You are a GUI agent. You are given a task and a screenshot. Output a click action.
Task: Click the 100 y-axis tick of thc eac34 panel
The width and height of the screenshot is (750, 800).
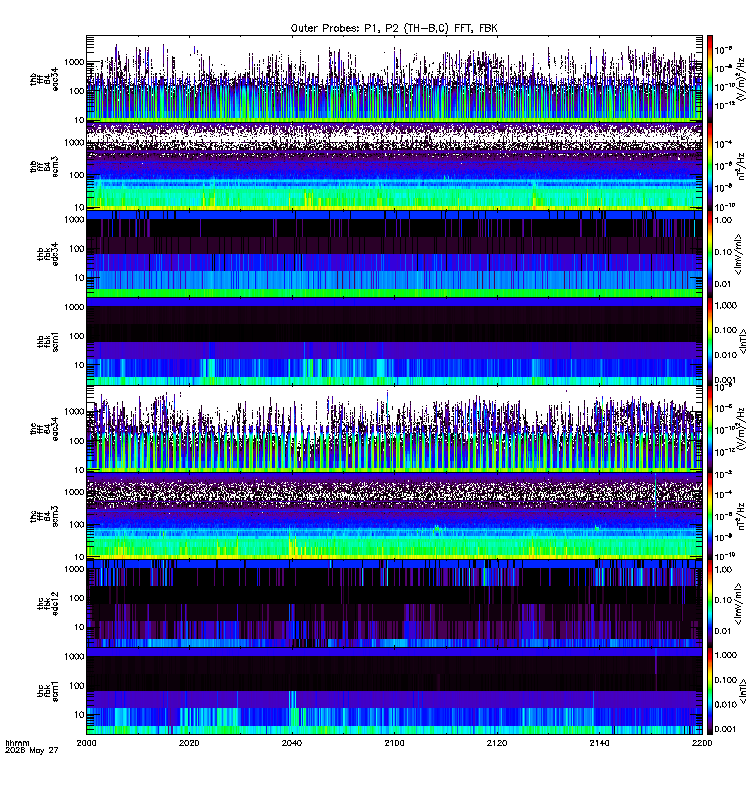pyautogui.click(x=78, y=441)
